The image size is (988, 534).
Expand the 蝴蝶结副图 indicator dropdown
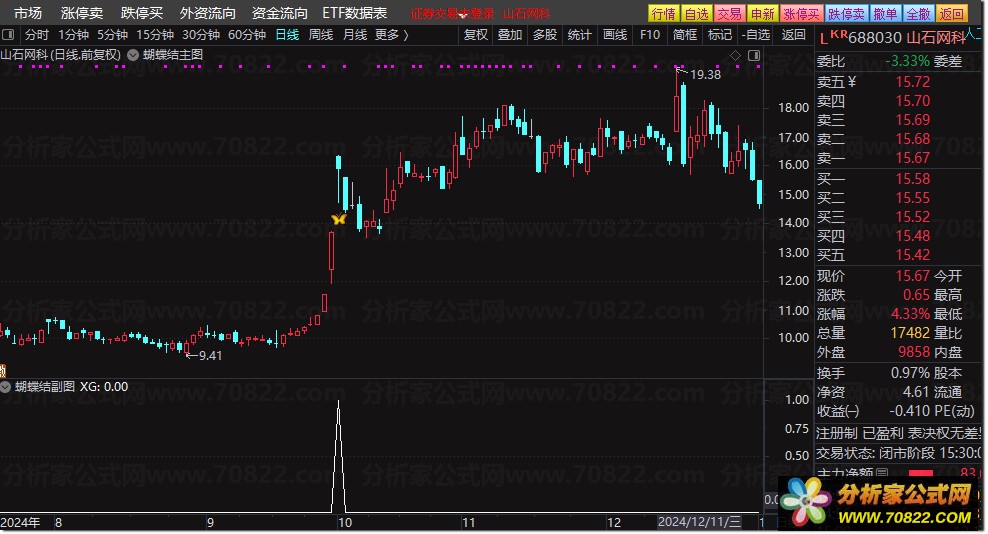point(6,386)
